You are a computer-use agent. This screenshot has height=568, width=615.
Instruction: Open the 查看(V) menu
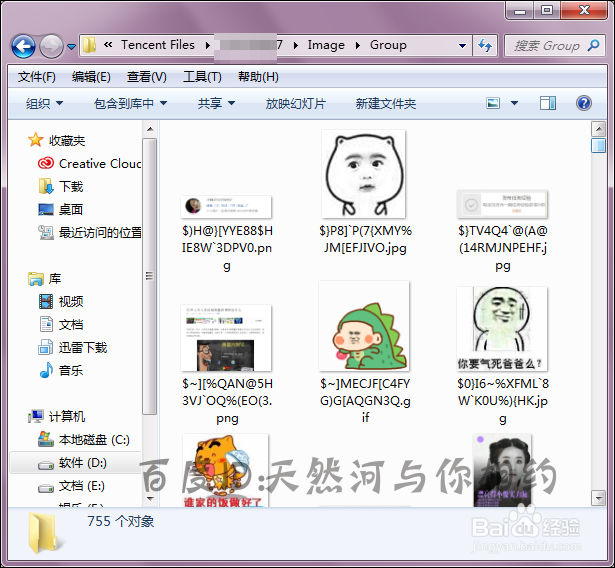point(147,77)
